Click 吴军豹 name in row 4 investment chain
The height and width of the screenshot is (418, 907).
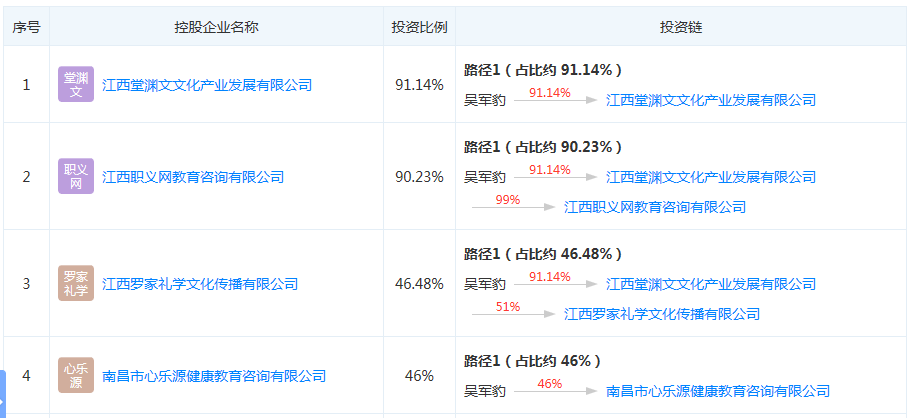click(485, 391)
